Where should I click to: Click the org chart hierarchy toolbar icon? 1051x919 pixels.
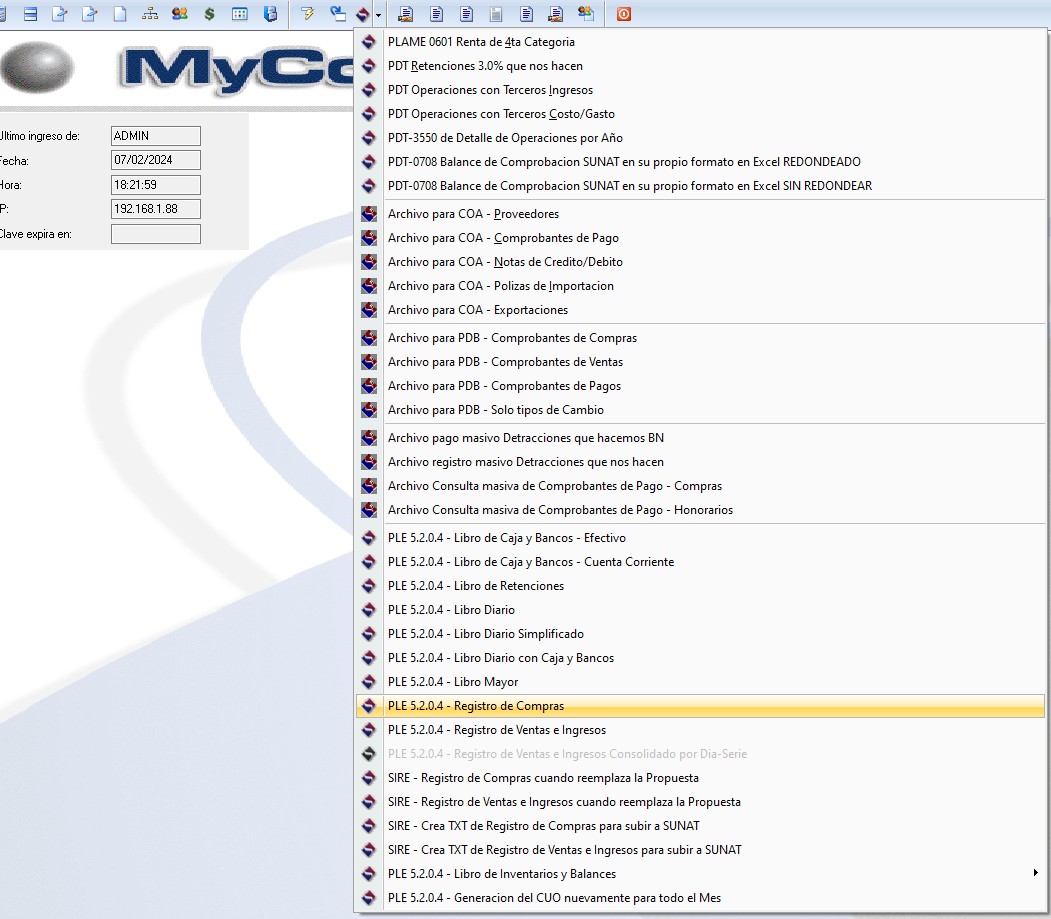(x=150, y=14)
